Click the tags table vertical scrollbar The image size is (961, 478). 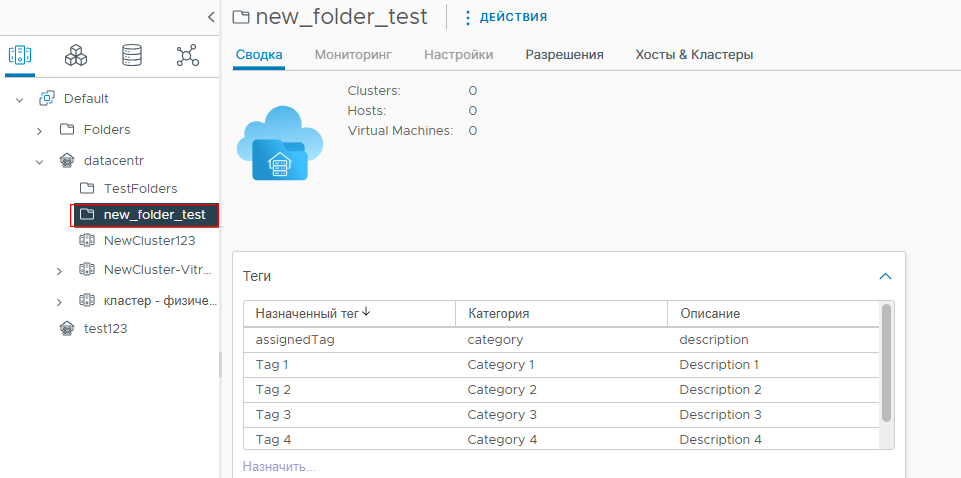[886, 363]
